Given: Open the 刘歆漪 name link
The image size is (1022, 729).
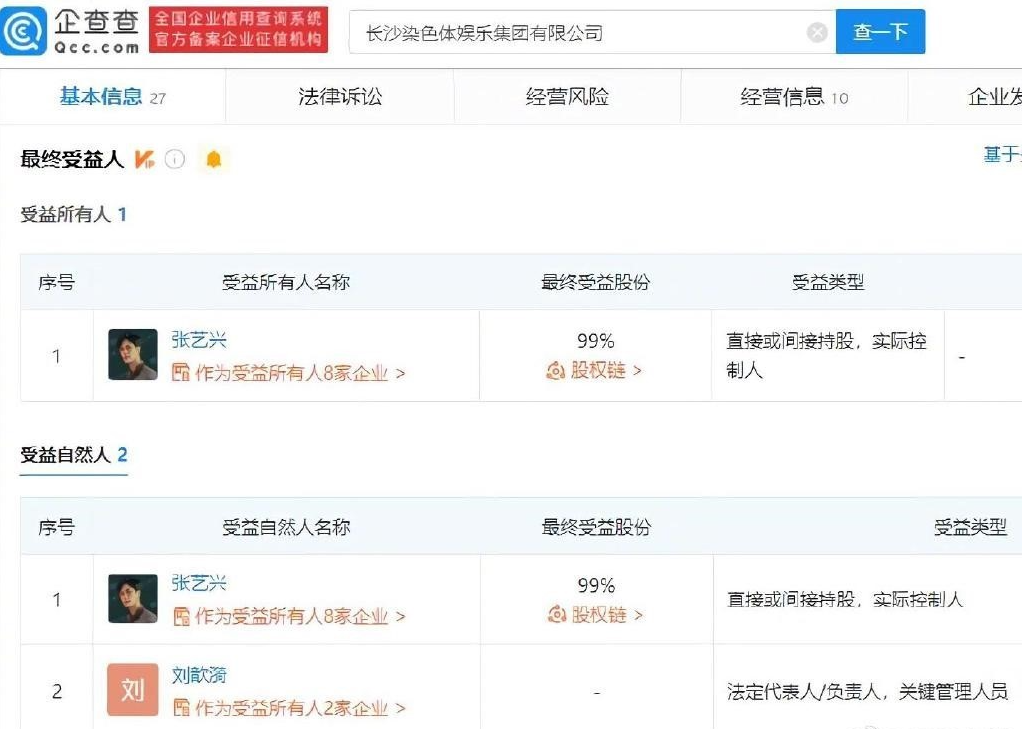Looking at the screenshot, I should pyautogui.click(x=199, y=675).
